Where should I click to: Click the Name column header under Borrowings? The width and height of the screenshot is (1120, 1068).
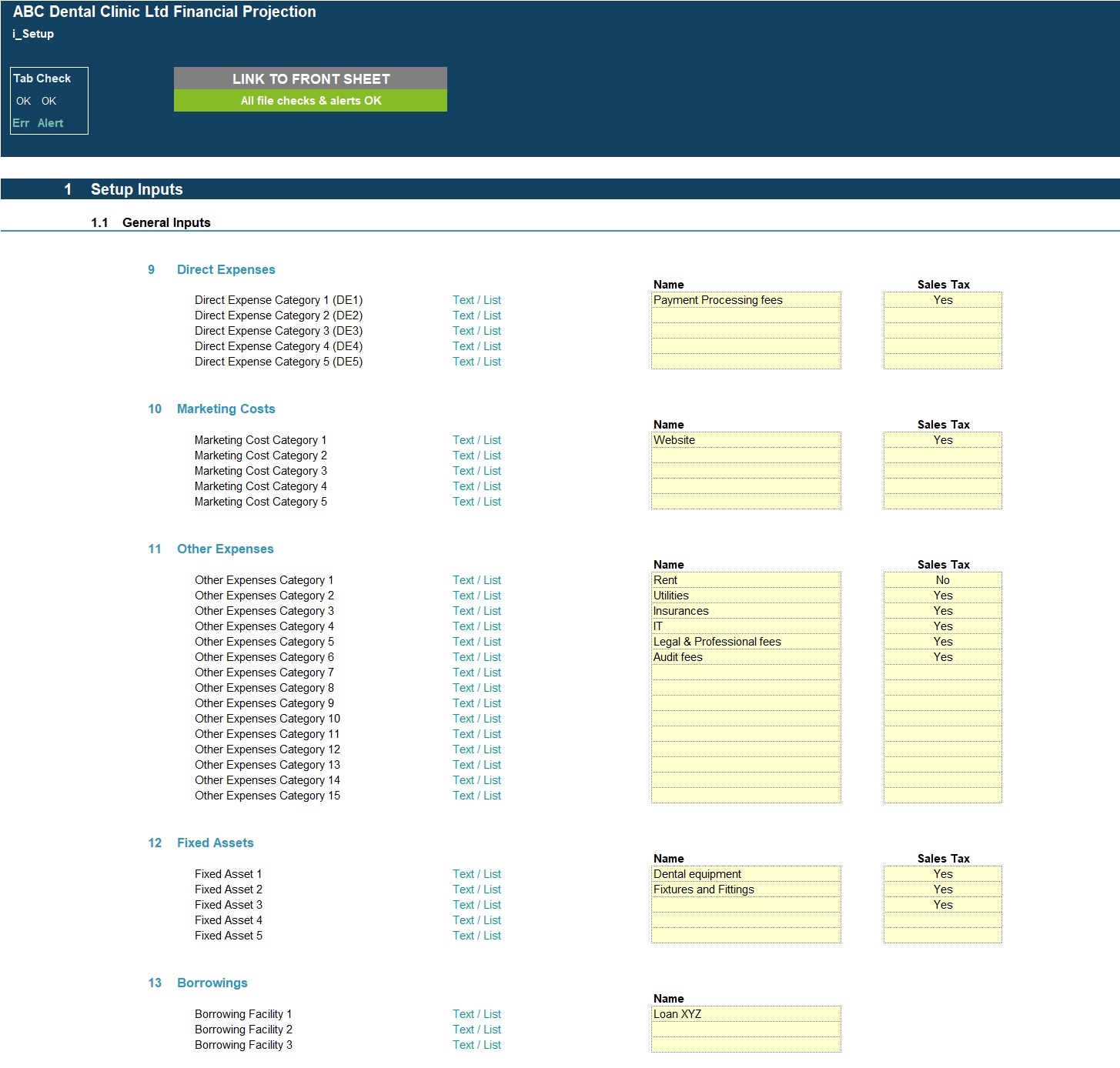pos(668,999)
